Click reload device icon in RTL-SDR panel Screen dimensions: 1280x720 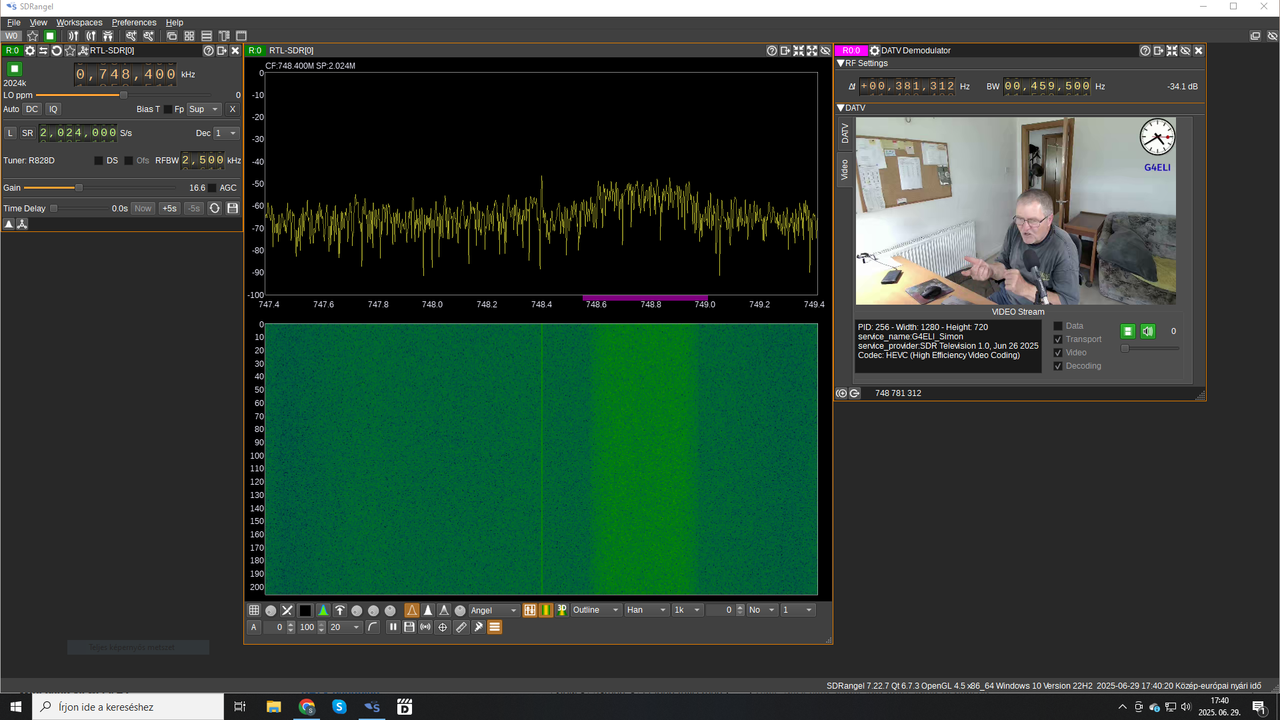tap(57, 51)
